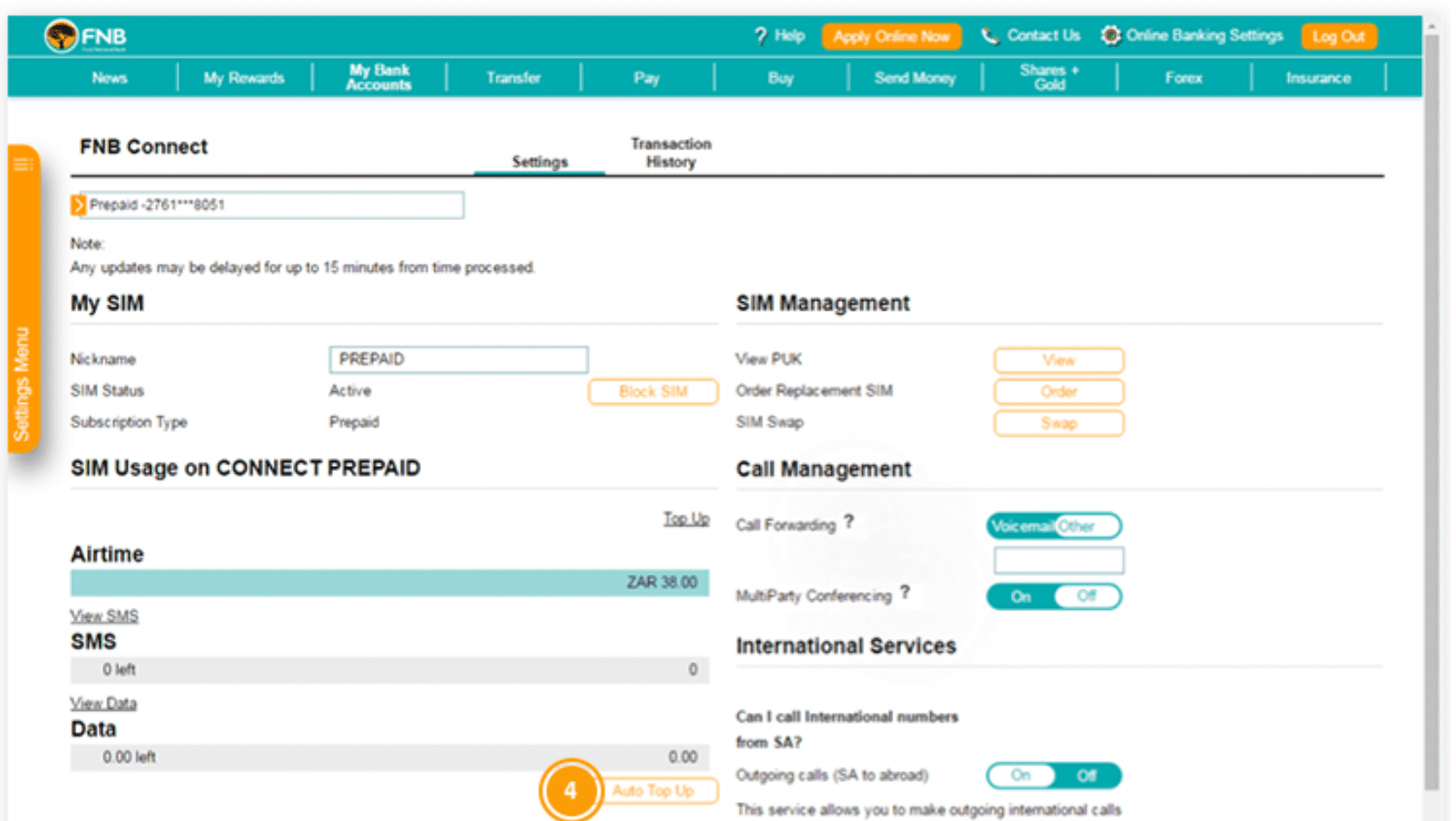Click inside the Nickname field
Viewport: 1456px width, 821px height.
click(457, 359)
